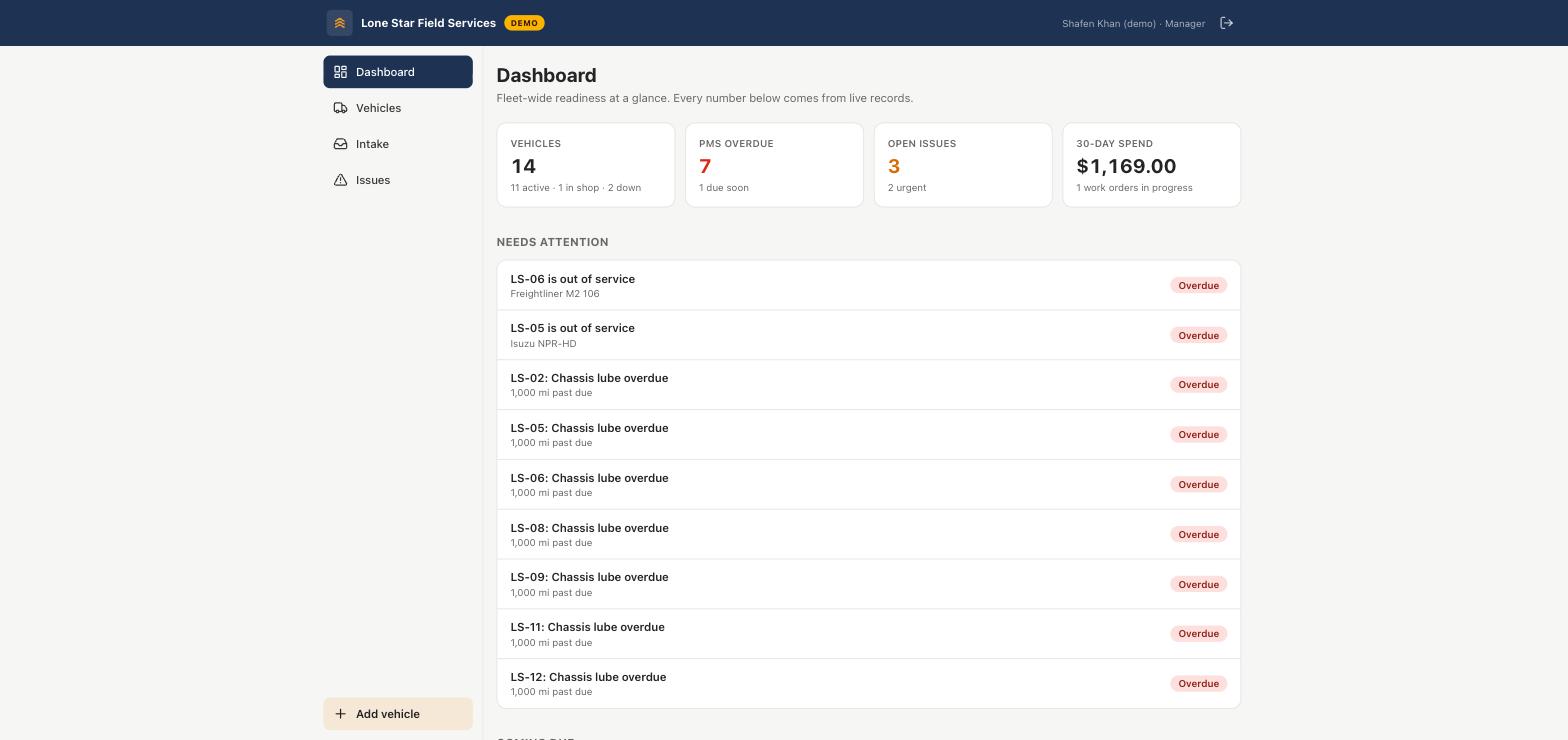Open the Open Issues card showing 3
The image size is (1568, 740).
tap(963, 165)
